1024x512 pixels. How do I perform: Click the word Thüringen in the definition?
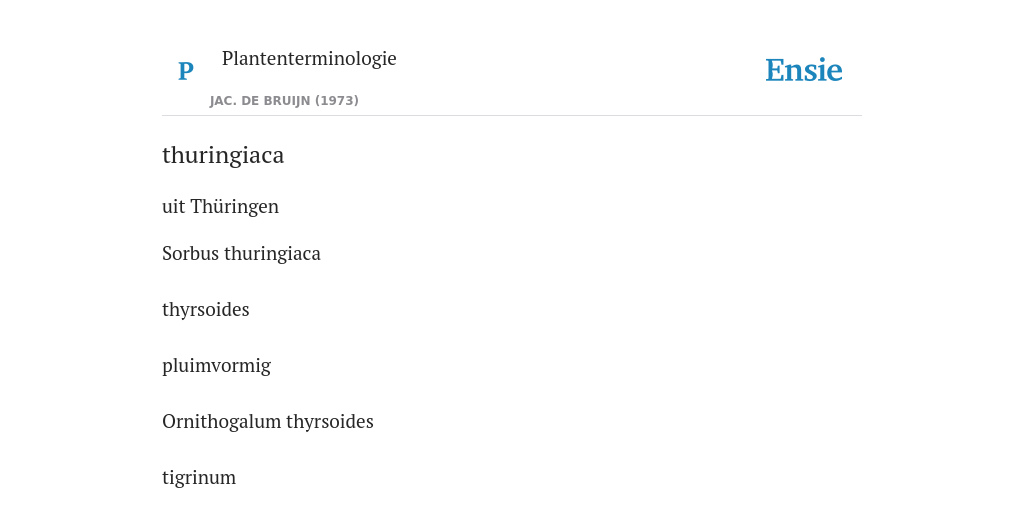(x=235, y=206)
